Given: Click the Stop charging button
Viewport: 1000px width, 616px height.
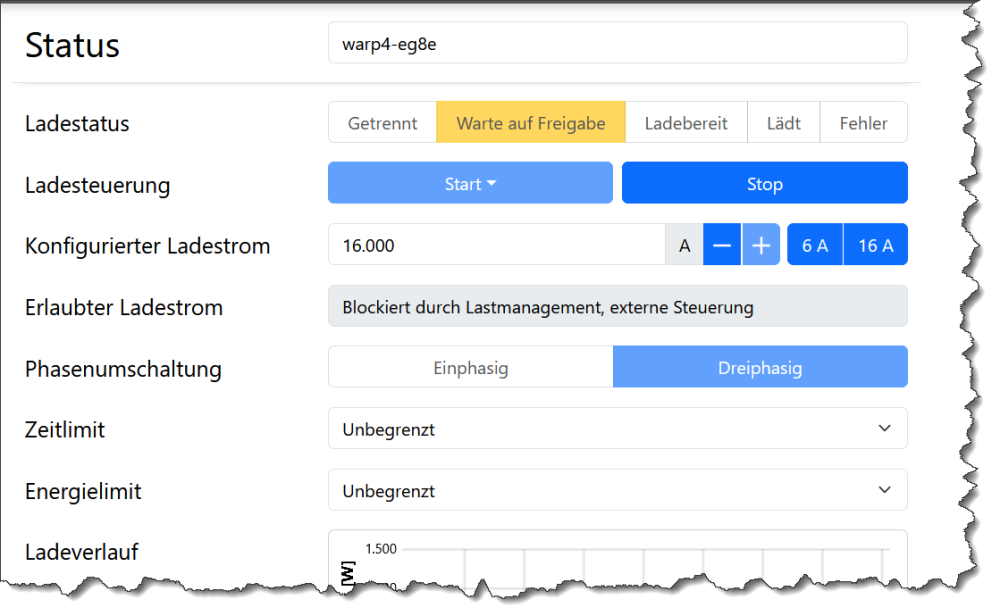Looking at the screenshot, I should pos(765,183).
